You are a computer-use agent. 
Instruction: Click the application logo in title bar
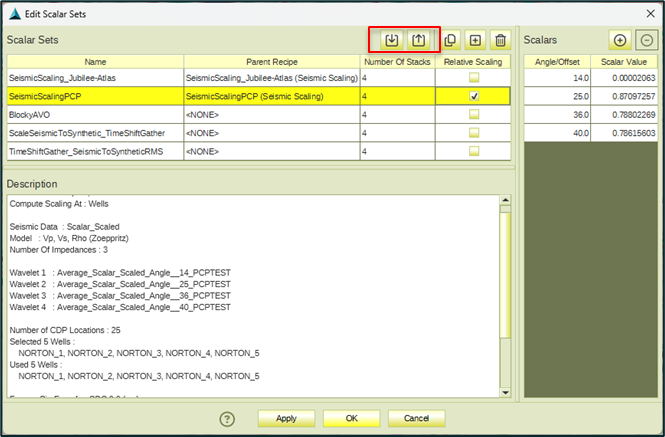tap(15, 14)
